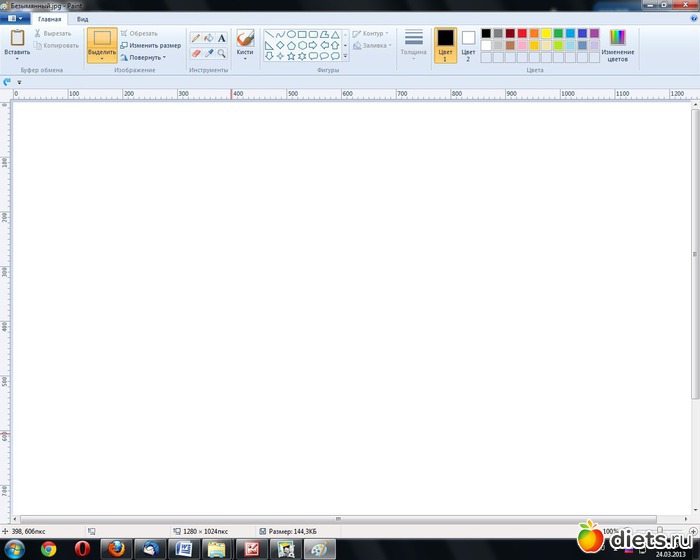Toggle Цвет 2 as the active color

[468, 44]
